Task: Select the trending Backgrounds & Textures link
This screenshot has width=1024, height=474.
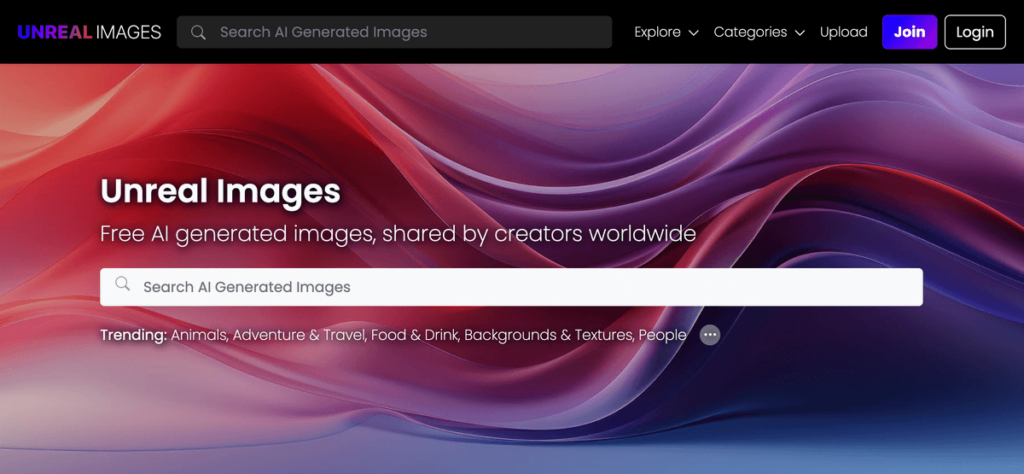Action: (548, 336)
